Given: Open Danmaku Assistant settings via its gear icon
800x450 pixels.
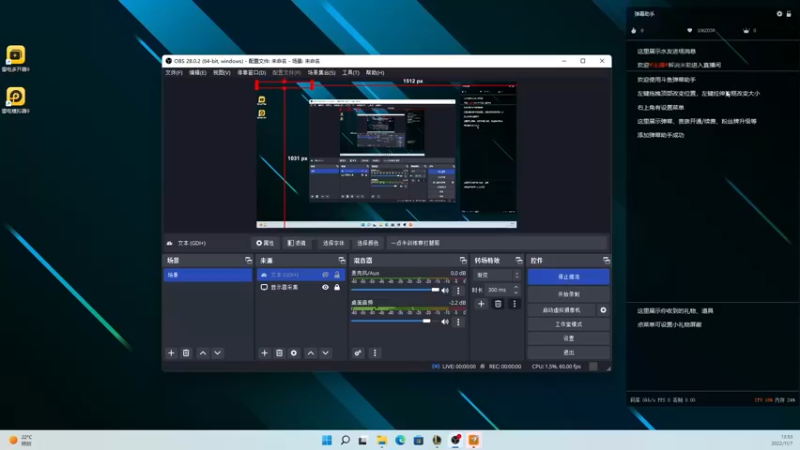Looking at the screenshot, I should (x=779, y=14).
